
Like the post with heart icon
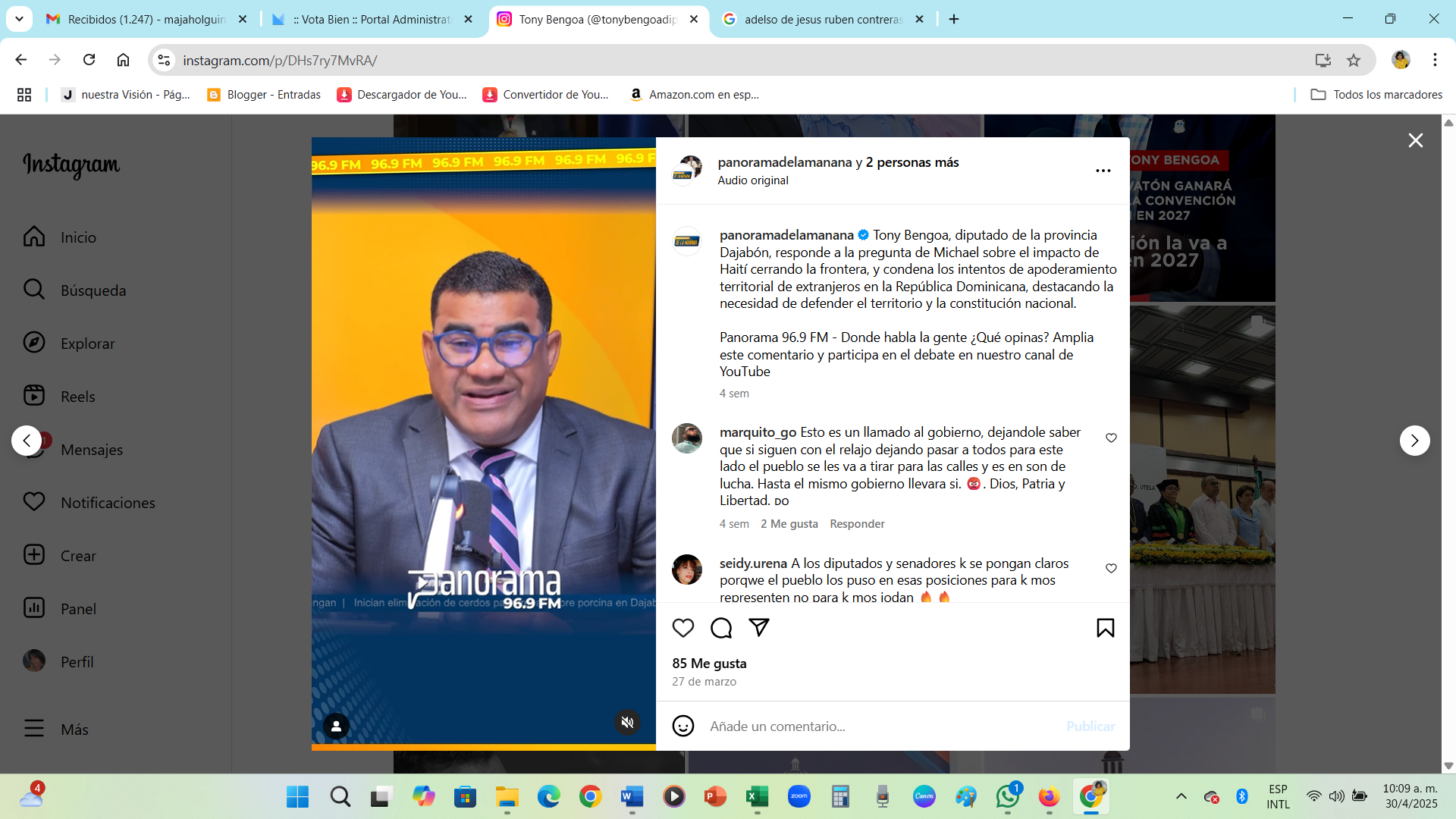pyautogui.click(x=683, y=628)
